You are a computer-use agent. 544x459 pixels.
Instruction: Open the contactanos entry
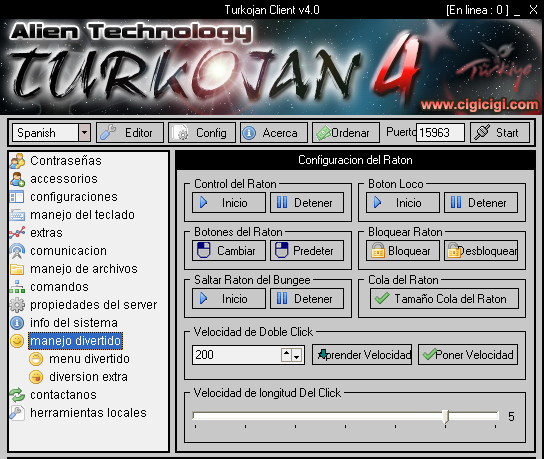pyautogui.click(x=63, y=395)
